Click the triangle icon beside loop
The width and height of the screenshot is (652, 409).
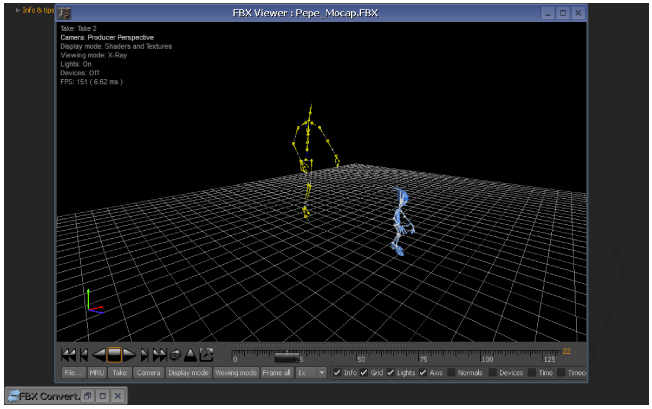(x=190, y=354)
